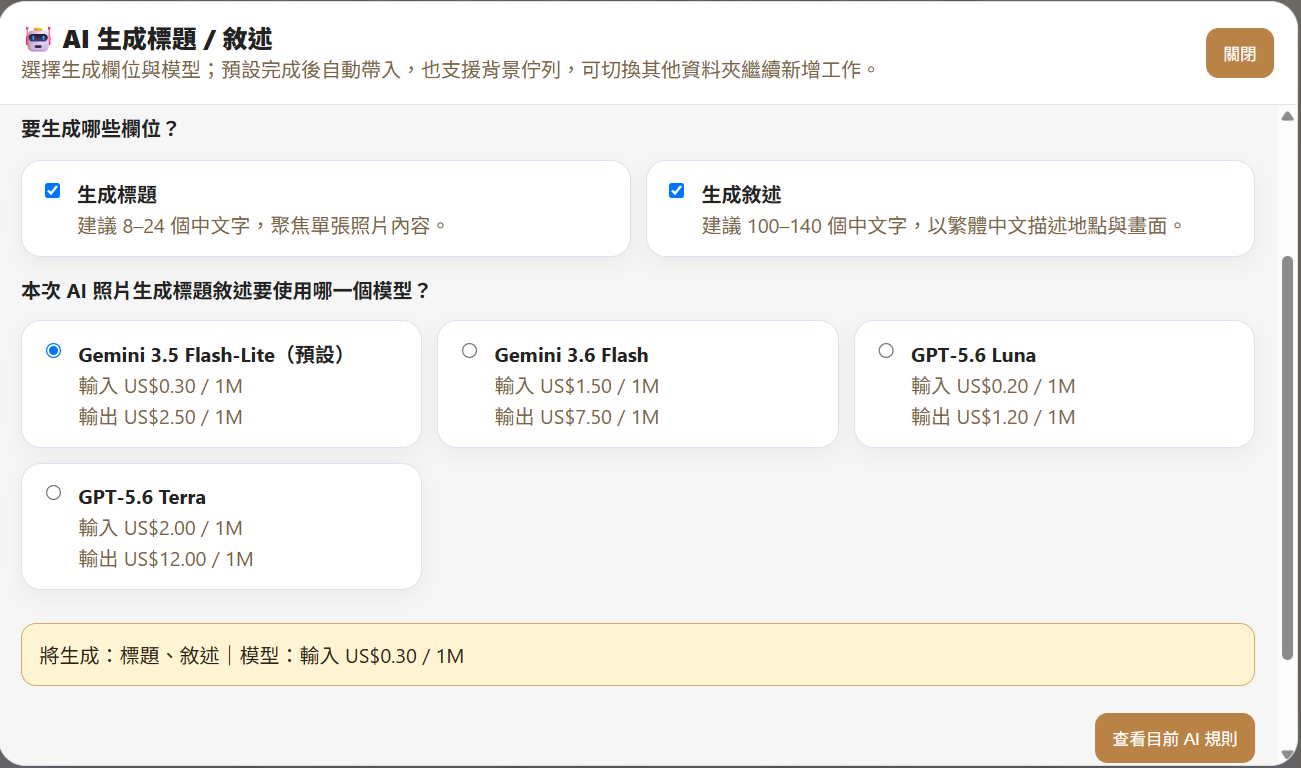Choose the Gemini 3.6 Flash model radio
This screenshot has height=768, width=1301.
pyautogui.click(x=470, y=351)
